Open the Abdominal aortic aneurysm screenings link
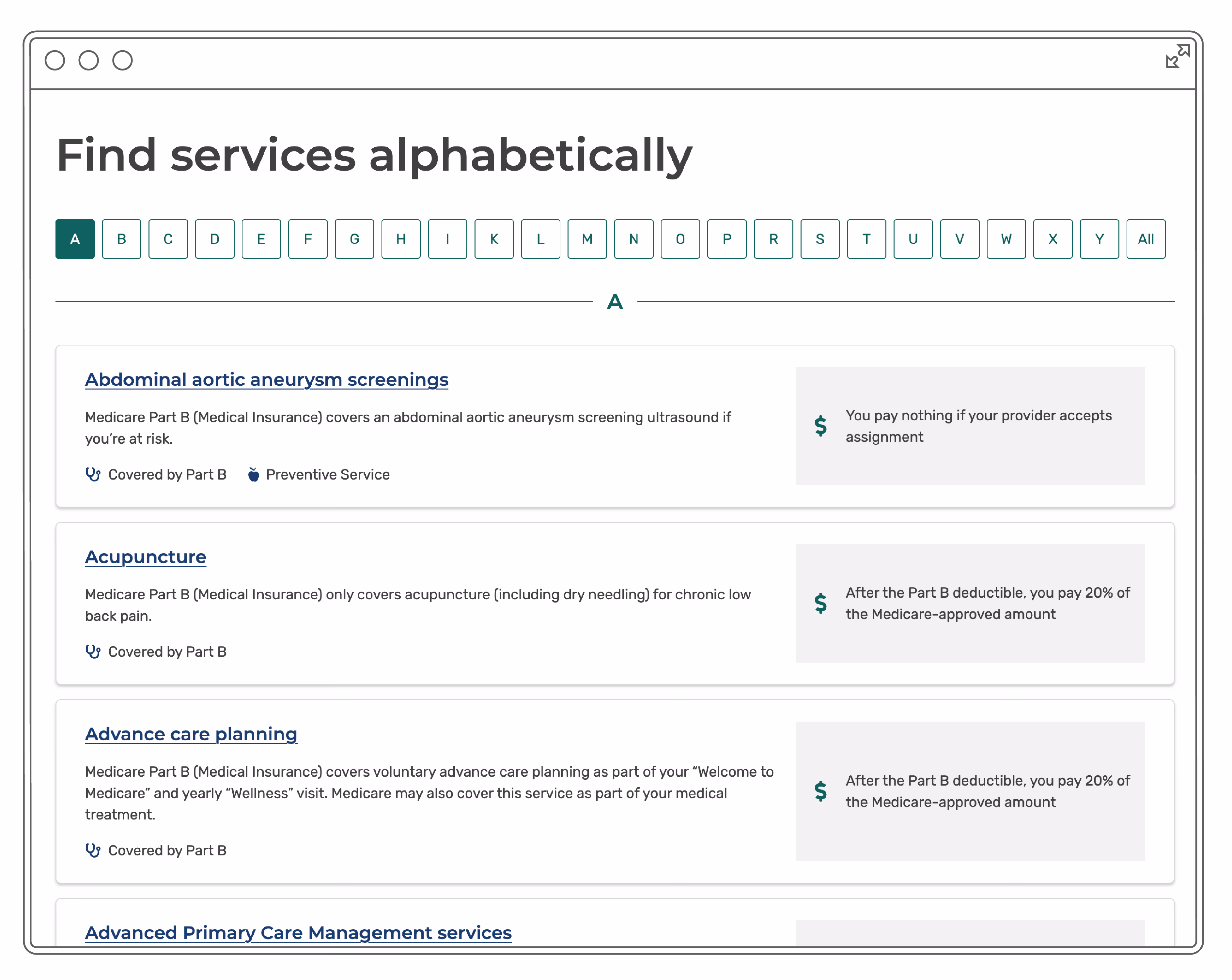Screen dimensions: 1232x980 click(266, 379)
